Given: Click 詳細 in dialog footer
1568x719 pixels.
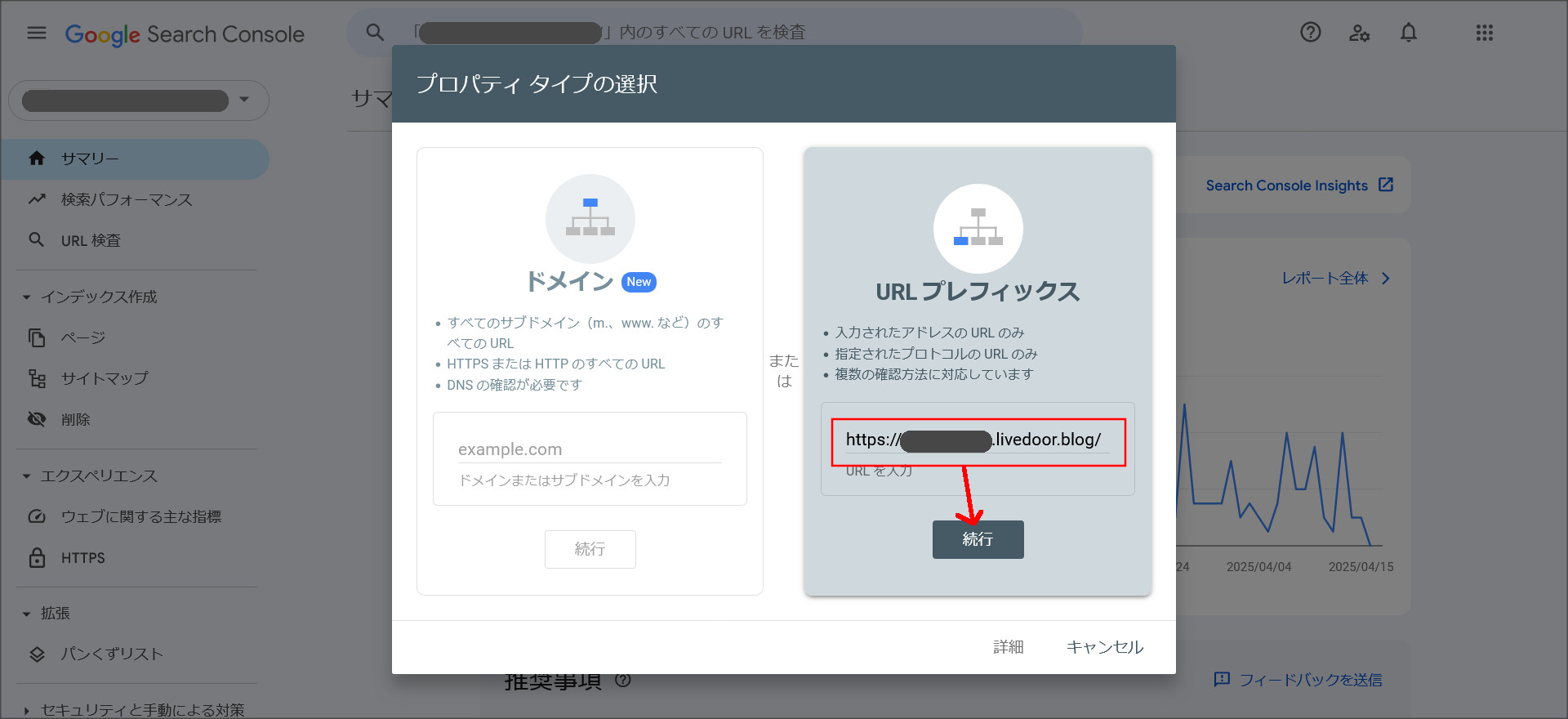Looking at the screenshot, I should 1009,647.
